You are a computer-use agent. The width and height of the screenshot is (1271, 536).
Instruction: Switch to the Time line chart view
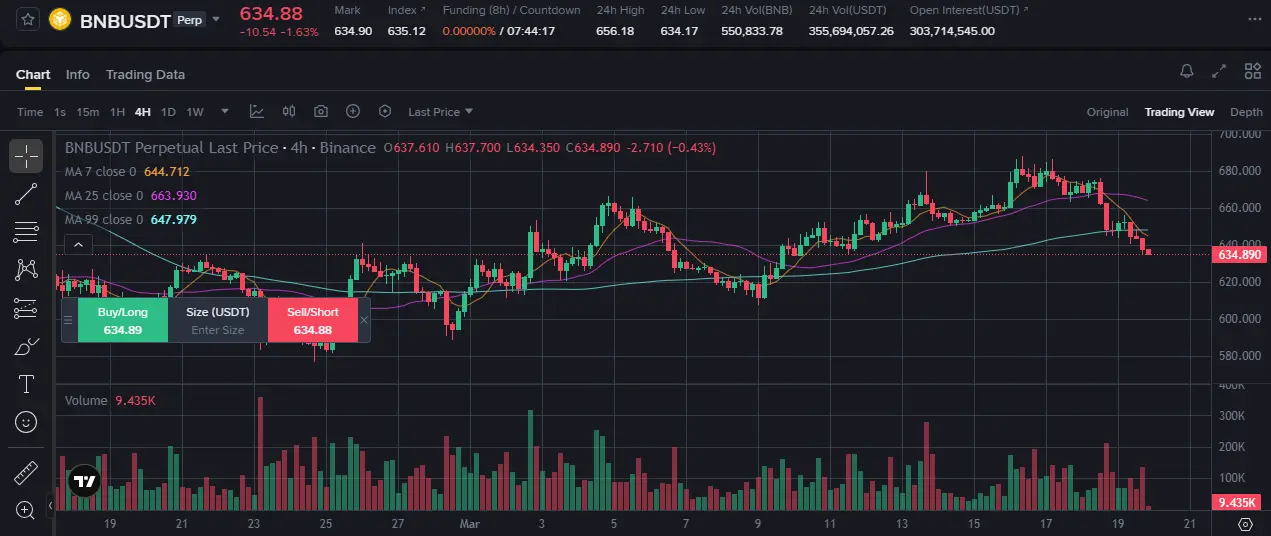pyautogui.click(x=30, y=112)
